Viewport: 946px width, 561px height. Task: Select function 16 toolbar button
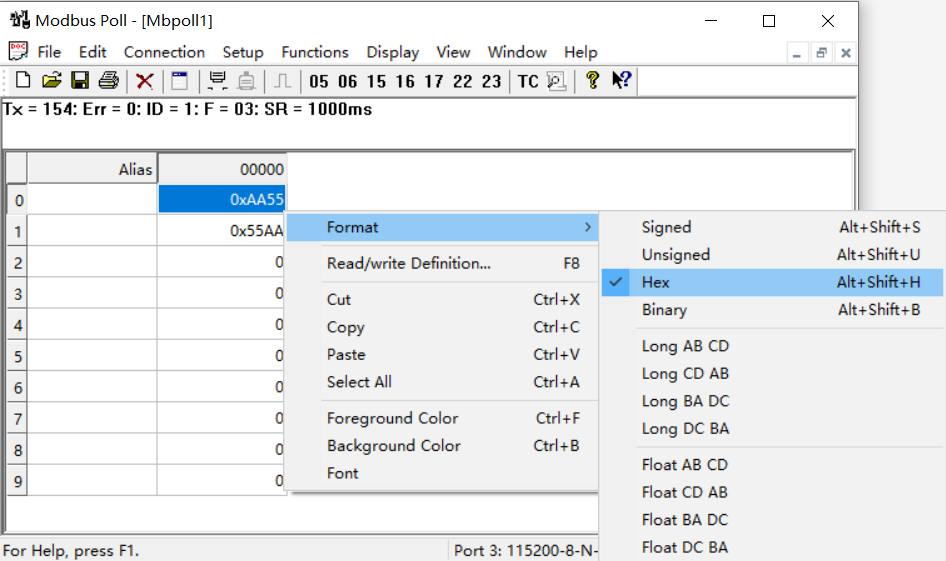pos(405,81)
